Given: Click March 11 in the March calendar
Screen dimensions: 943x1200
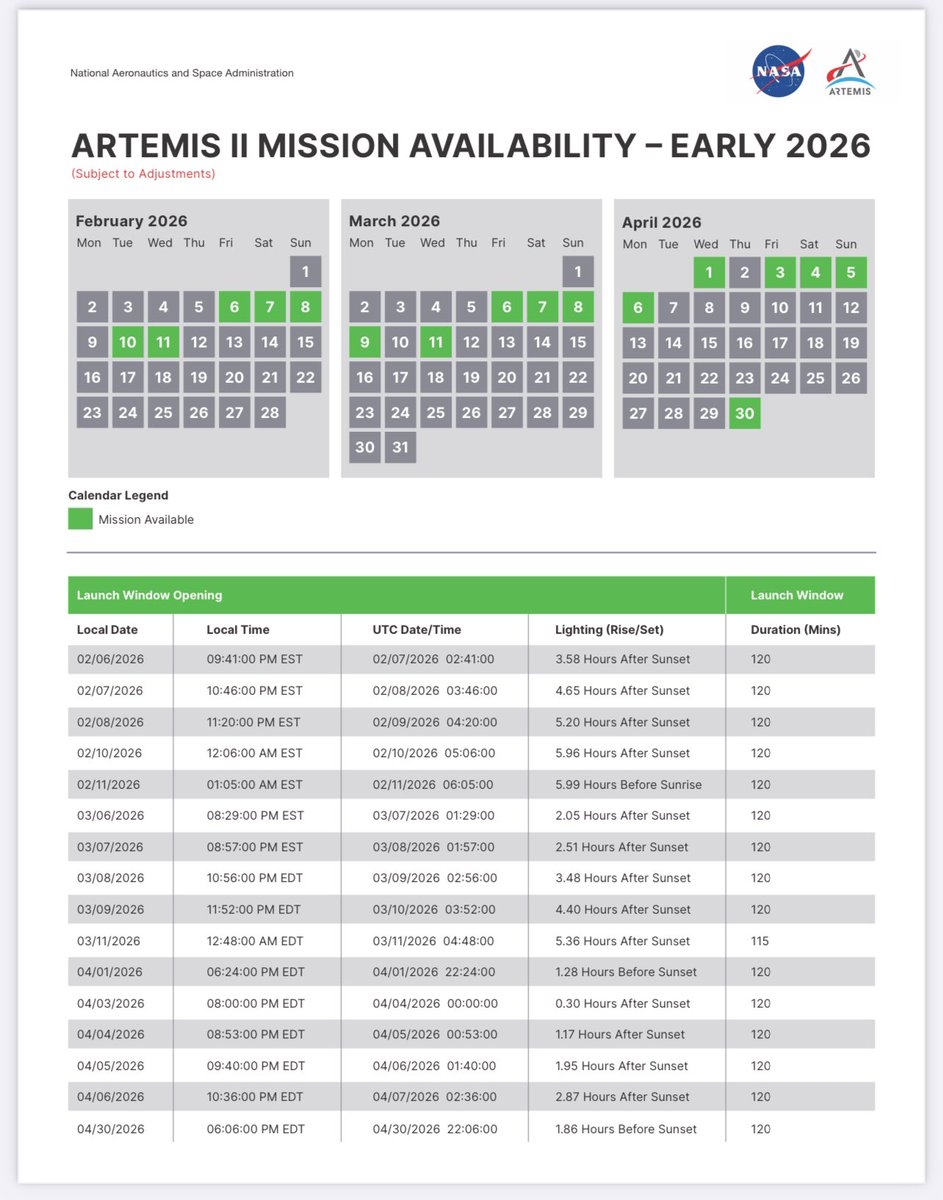Looking at the screenshot, I should [x=435, y=343].
